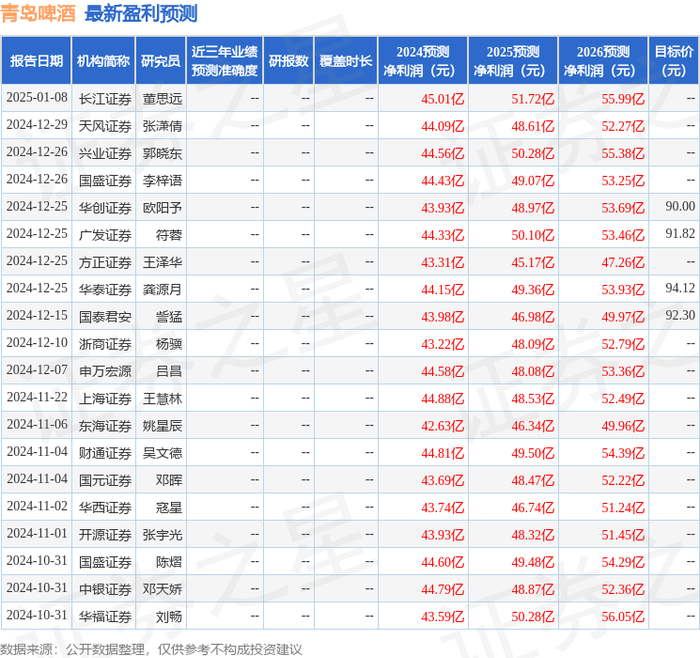Select the 2024预测净利润 column header

(x=423, y=61)
